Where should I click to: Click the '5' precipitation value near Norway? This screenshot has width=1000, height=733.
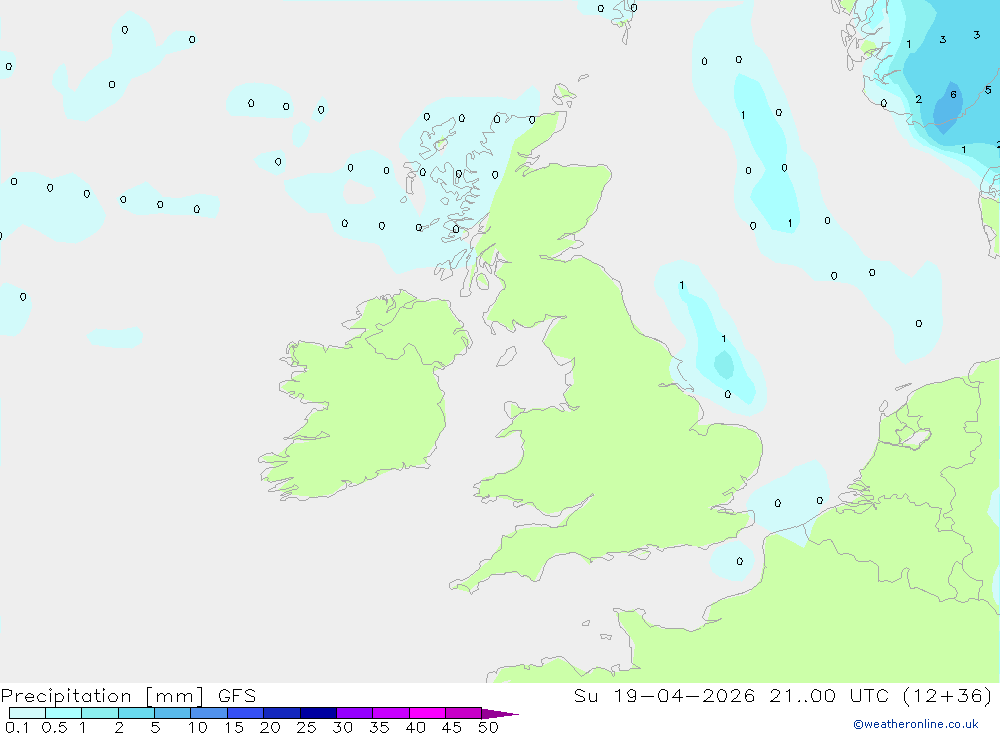(x=988, y=90)
